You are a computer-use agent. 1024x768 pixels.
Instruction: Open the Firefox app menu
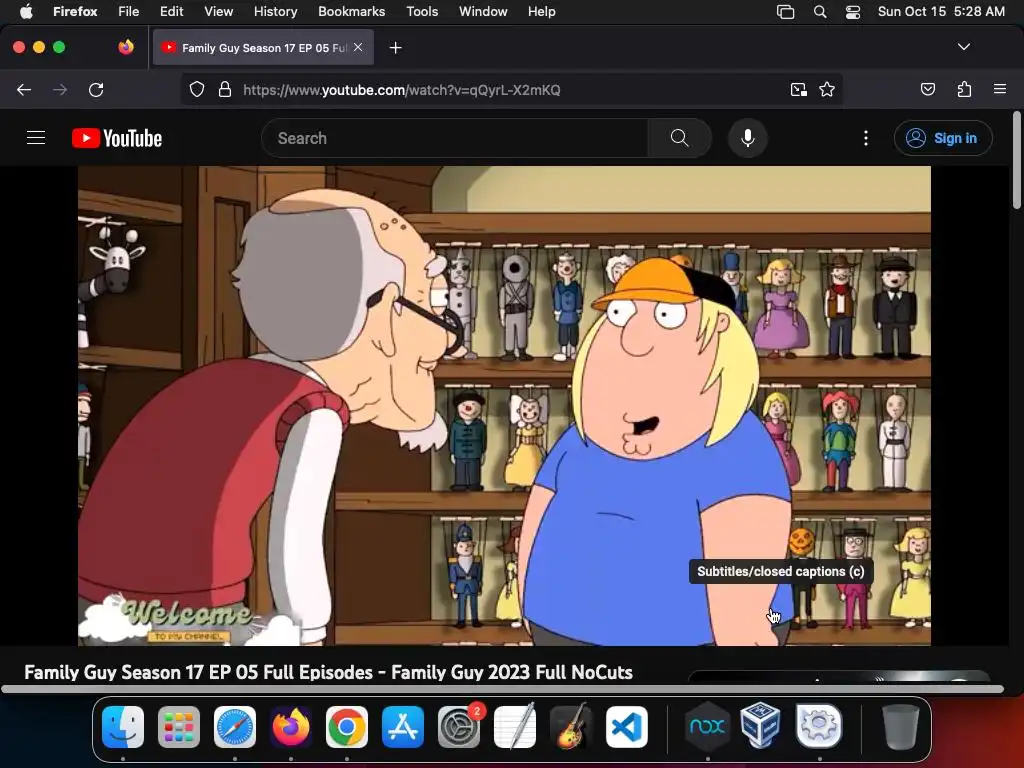pyautogui.click(x=75, y=11)
